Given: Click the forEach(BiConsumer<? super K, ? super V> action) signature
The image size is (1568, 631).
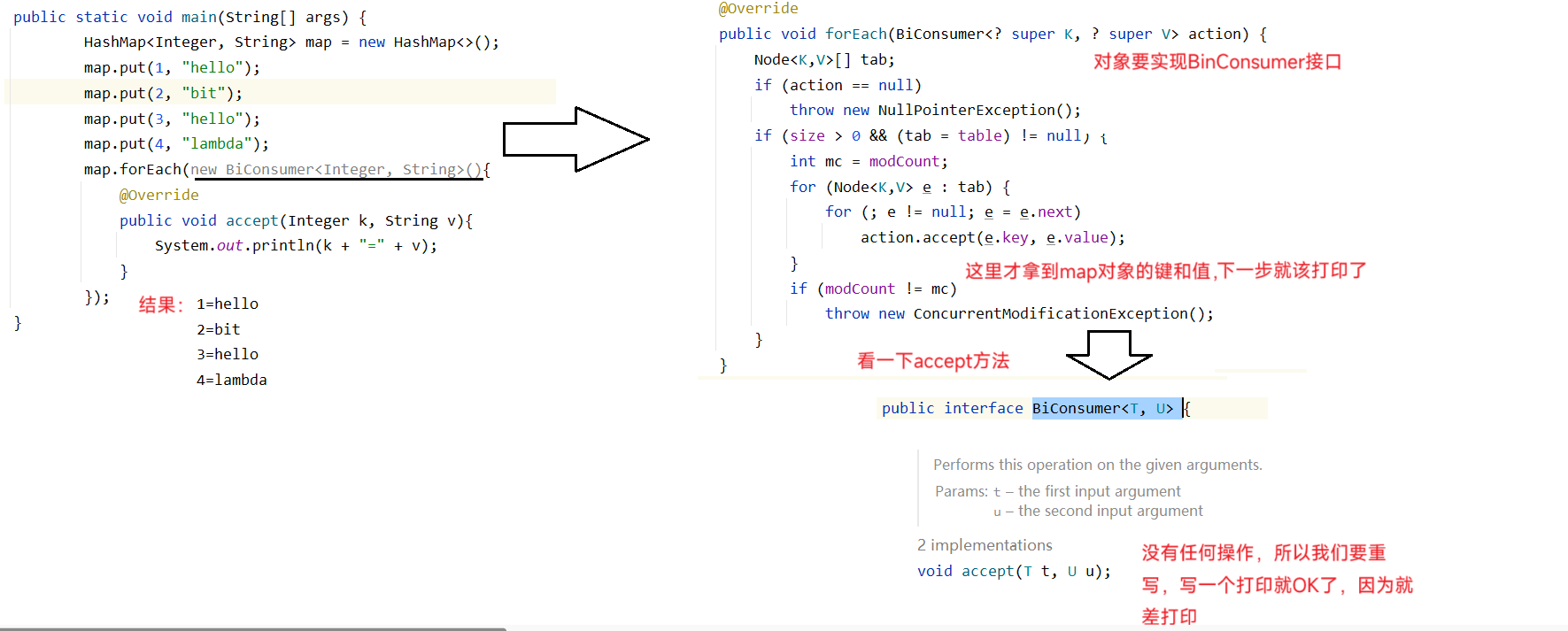Looking at the screenshot, I should point(993,35).
